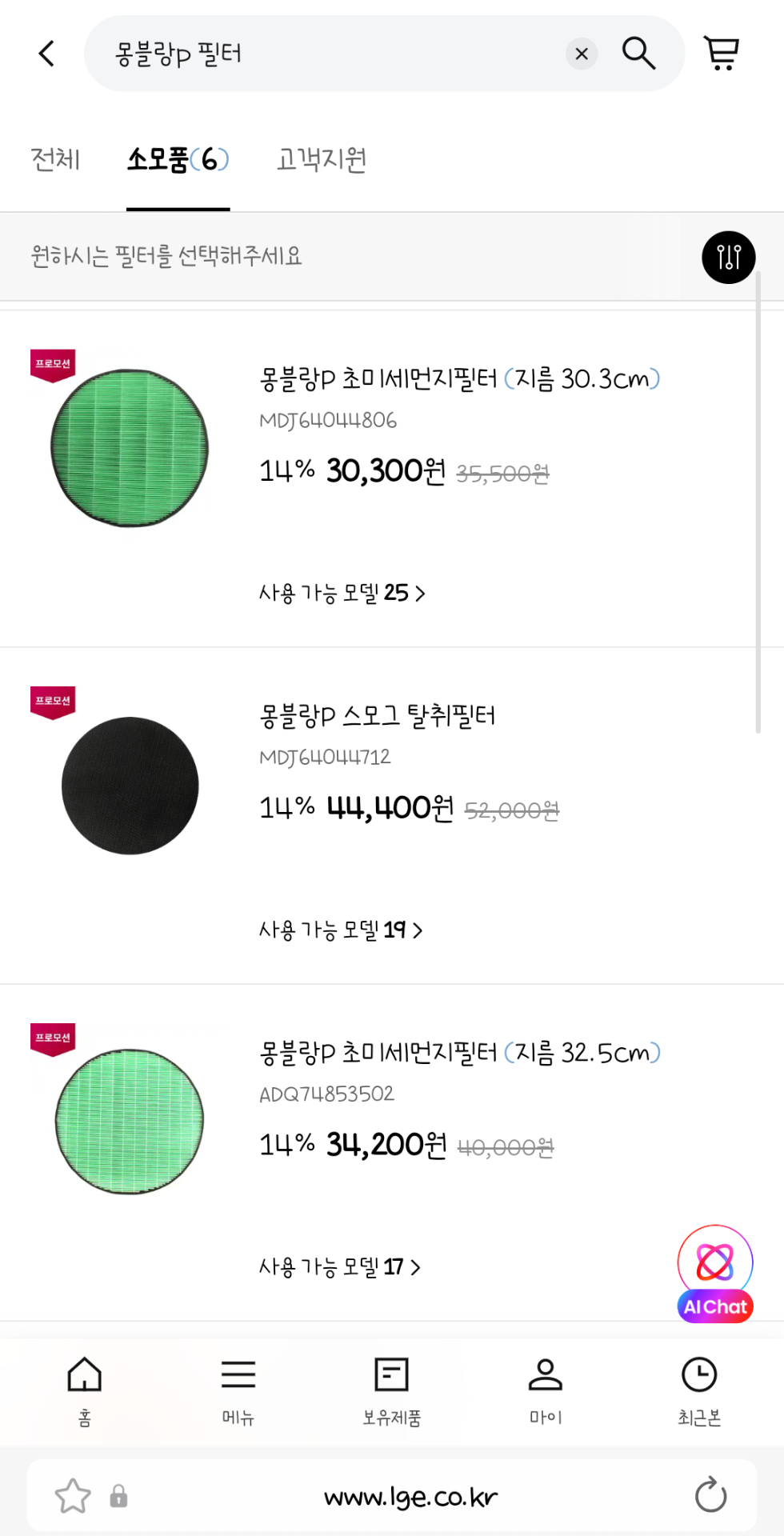Switch to the 전체 tab

(55, 160)
